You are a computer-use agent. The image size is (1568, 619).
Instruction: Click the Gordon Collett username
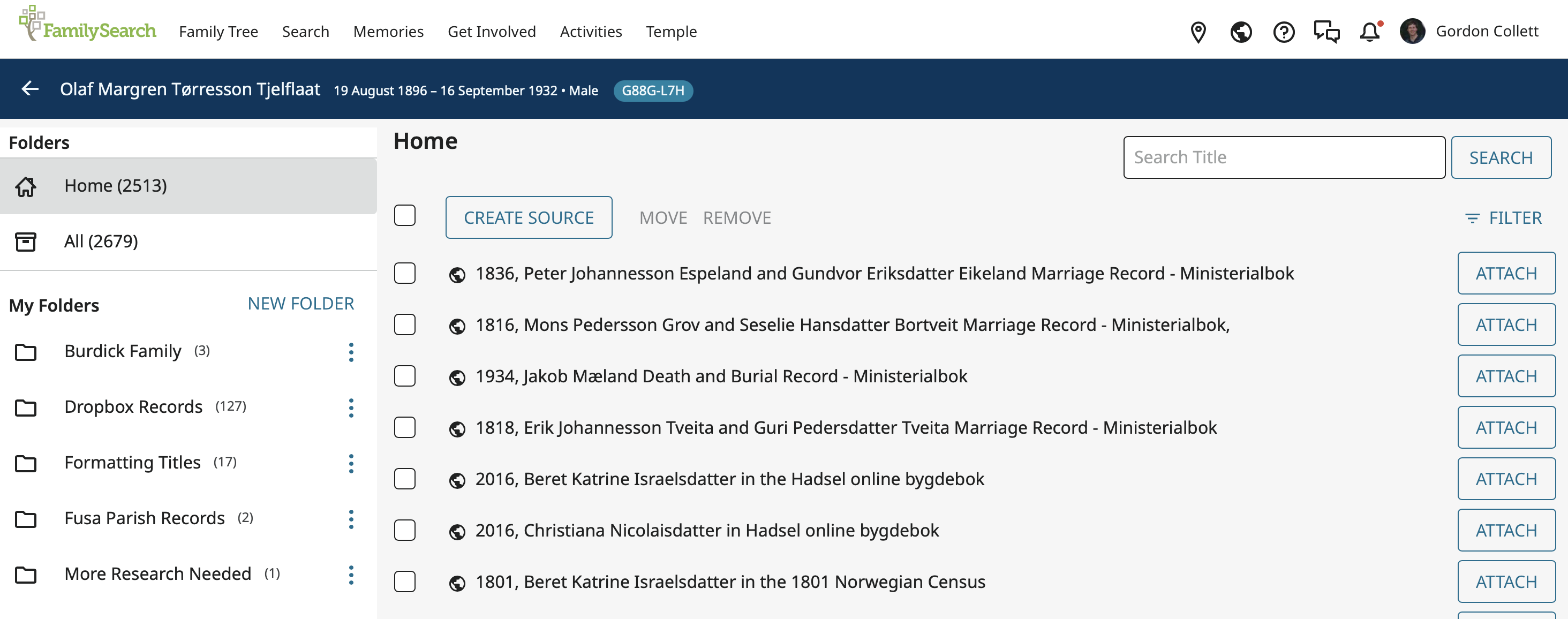point(1487,31)
